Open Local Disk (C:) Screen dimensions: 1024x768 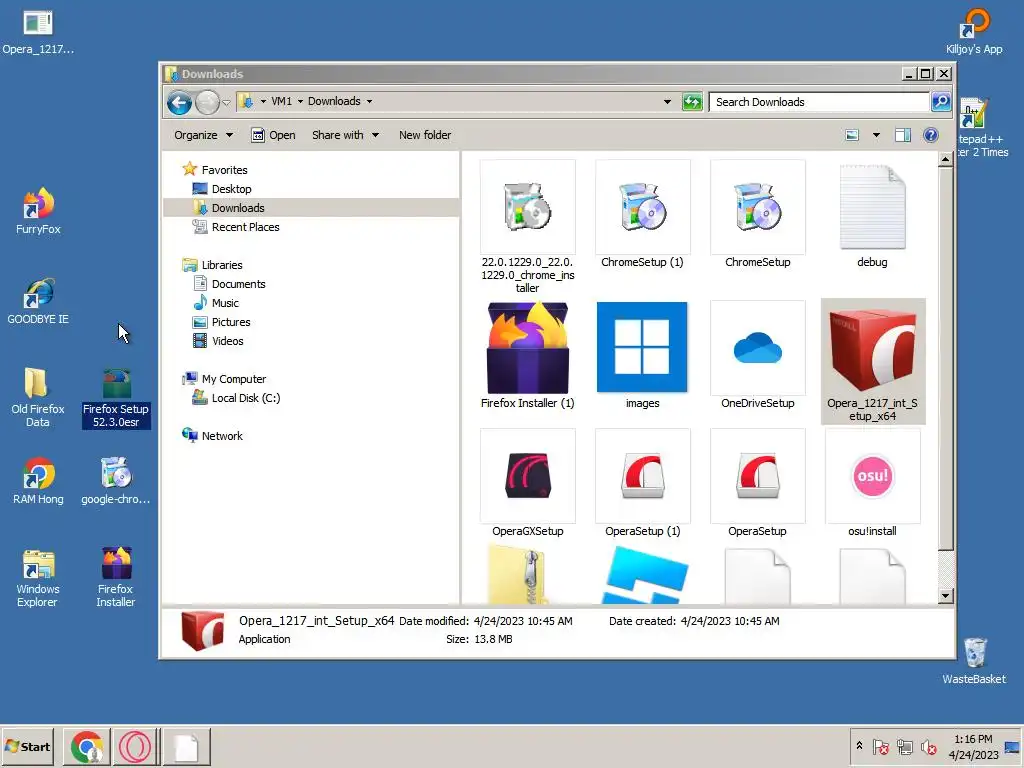click(x=246, y=398)
